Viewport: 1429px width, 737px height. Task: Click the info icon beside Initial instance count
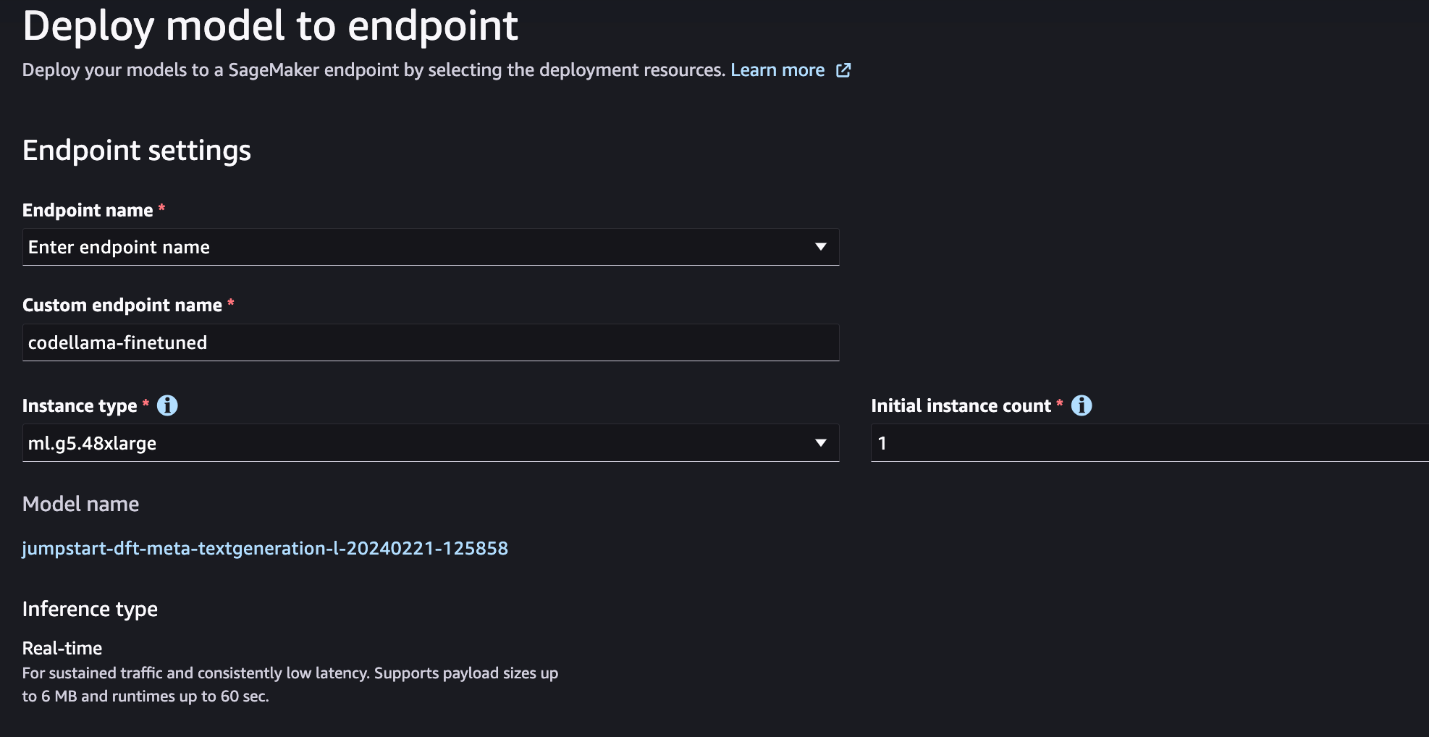[x=1081, y=406]
